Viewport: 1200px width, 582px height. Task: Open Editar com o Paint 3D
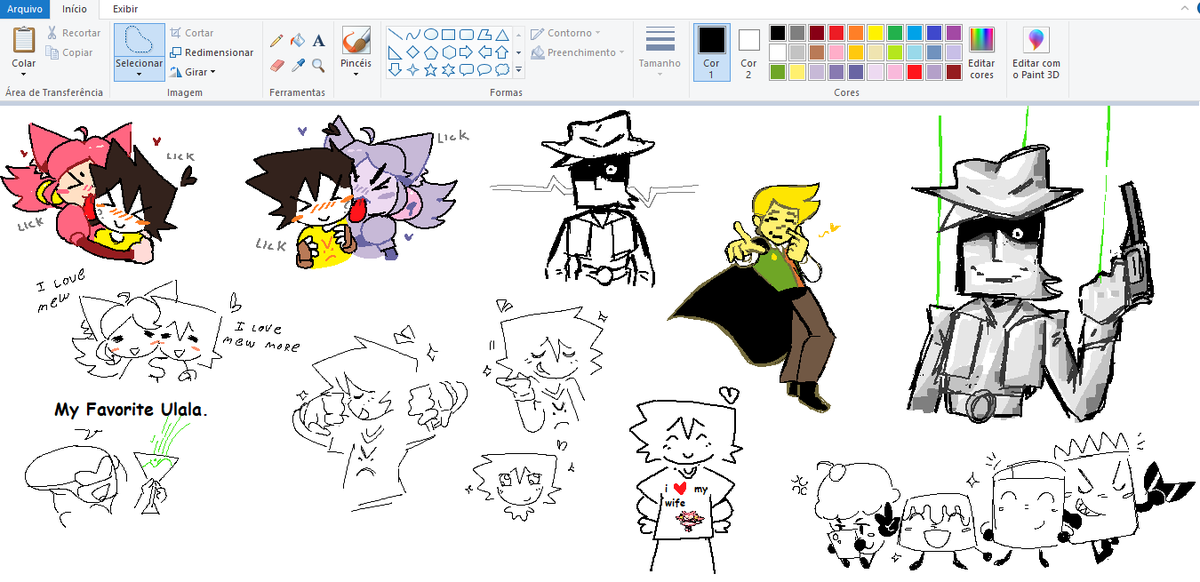tap(1036, 54)
